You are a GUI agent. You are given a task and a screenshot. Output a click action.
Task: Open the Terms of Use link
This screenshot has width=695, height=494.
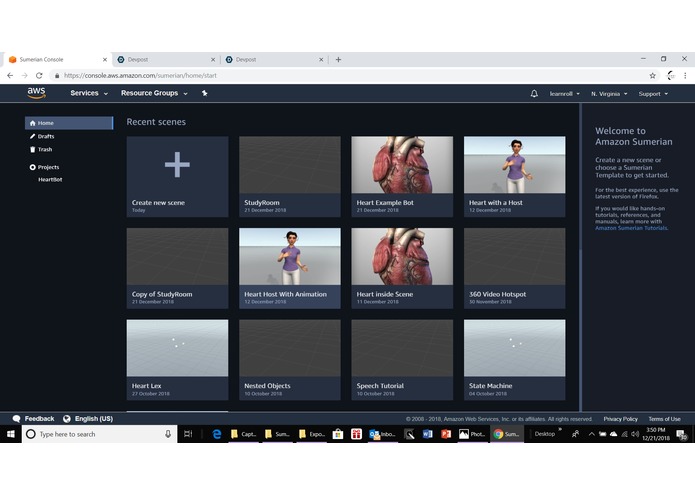(x=664, y=419)
